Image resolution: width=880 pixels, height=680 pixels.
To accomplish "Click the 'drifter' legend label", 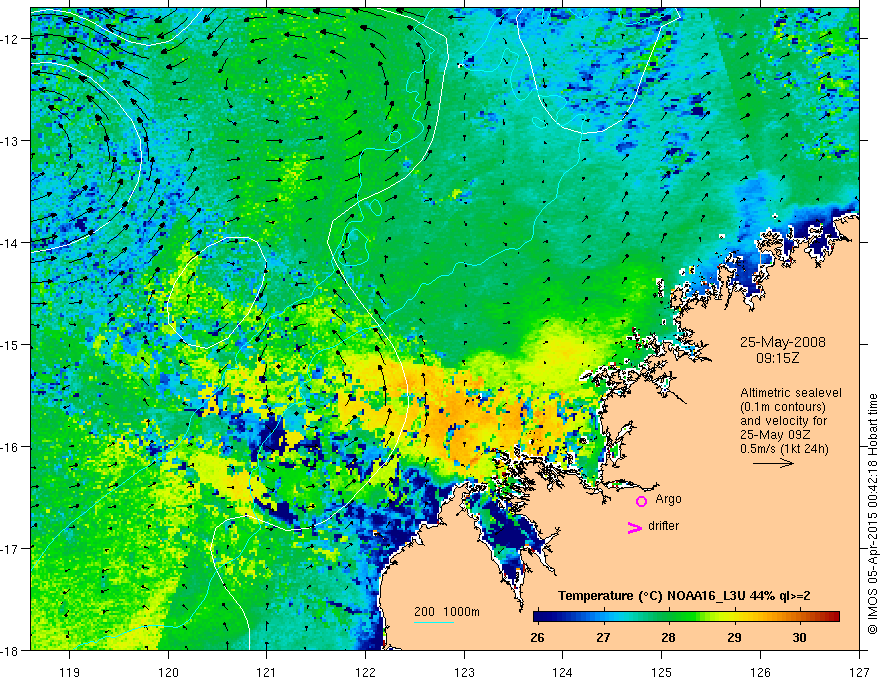I will coord(663,526).
